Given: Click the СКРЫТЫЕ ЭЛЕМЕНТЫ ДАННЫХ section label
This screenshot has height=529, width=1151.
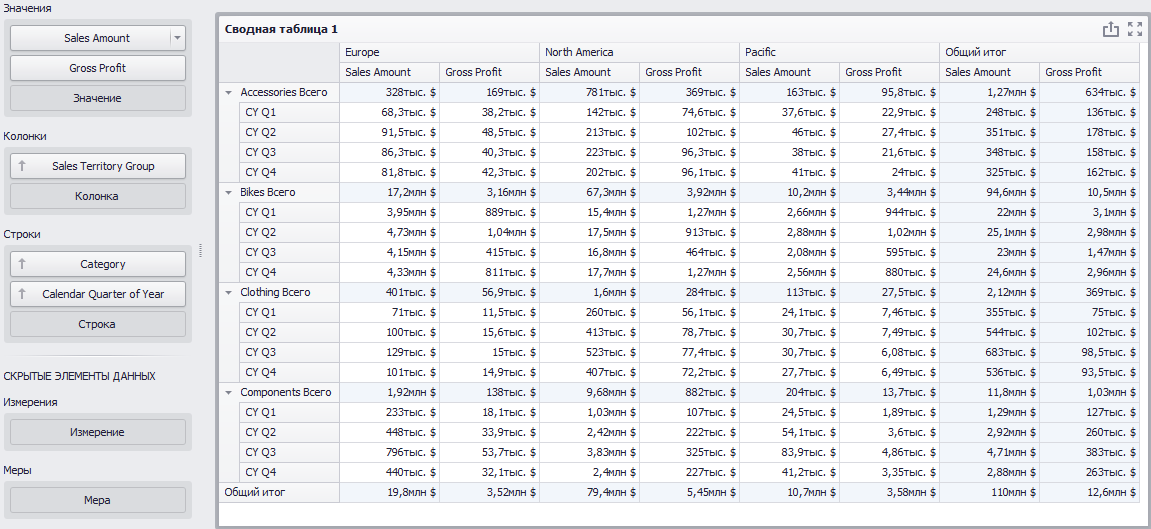Looking at the screenshot, I should (79, 376).
